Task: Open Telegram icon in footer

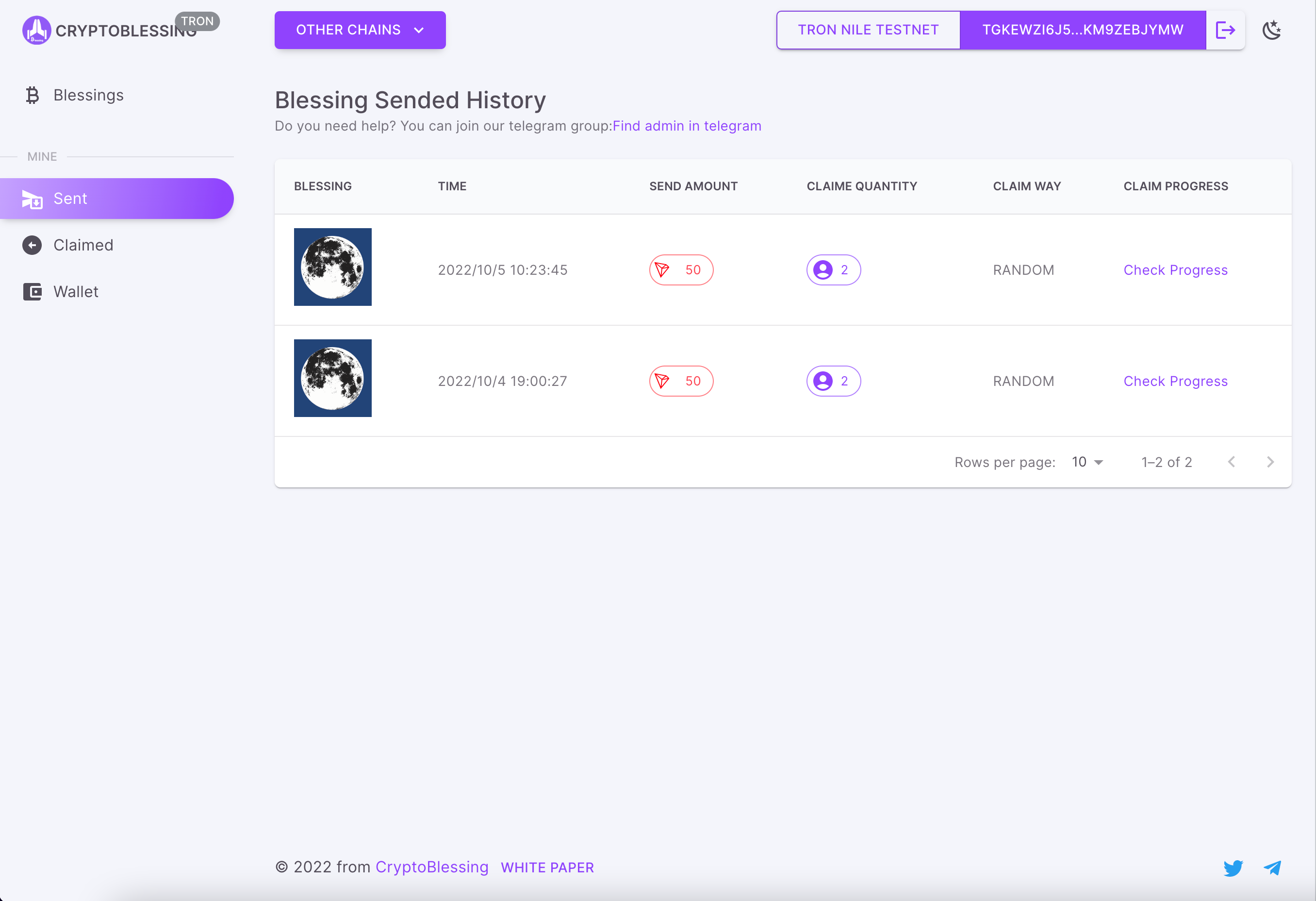Action: point(1272,868)
